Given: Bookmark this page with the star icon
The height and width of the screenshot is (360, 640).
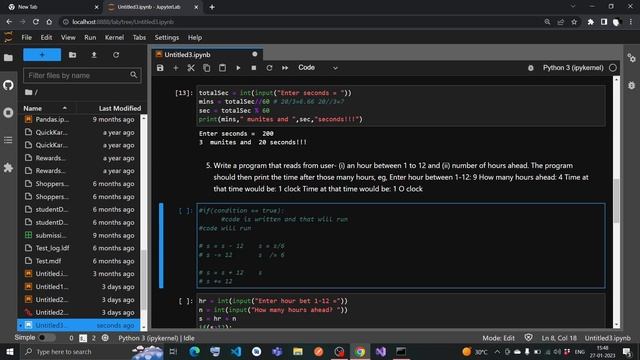Looking at the screenshot, I should 574,22.
